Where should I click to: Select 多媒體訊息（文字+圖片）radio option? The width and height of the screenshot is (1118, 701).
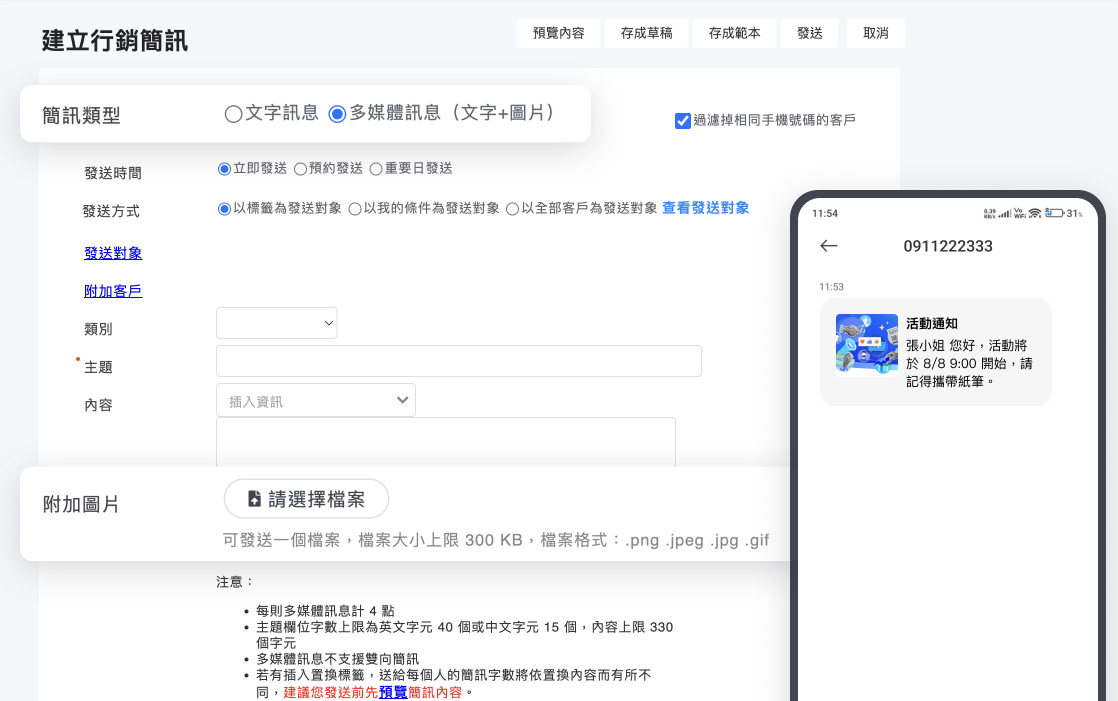pos(338,114)
